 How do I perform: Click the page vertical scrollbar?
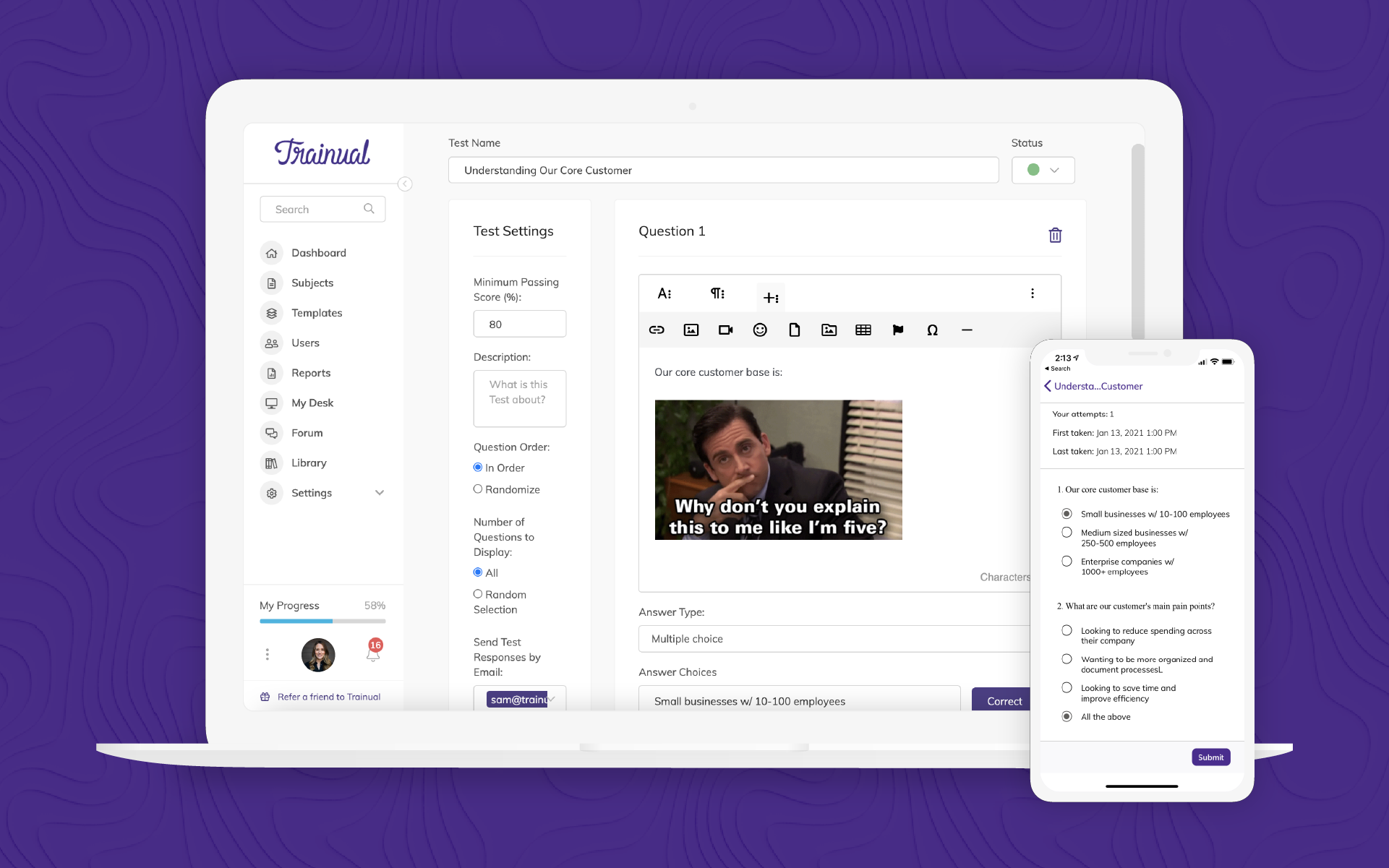point(1138,242)
